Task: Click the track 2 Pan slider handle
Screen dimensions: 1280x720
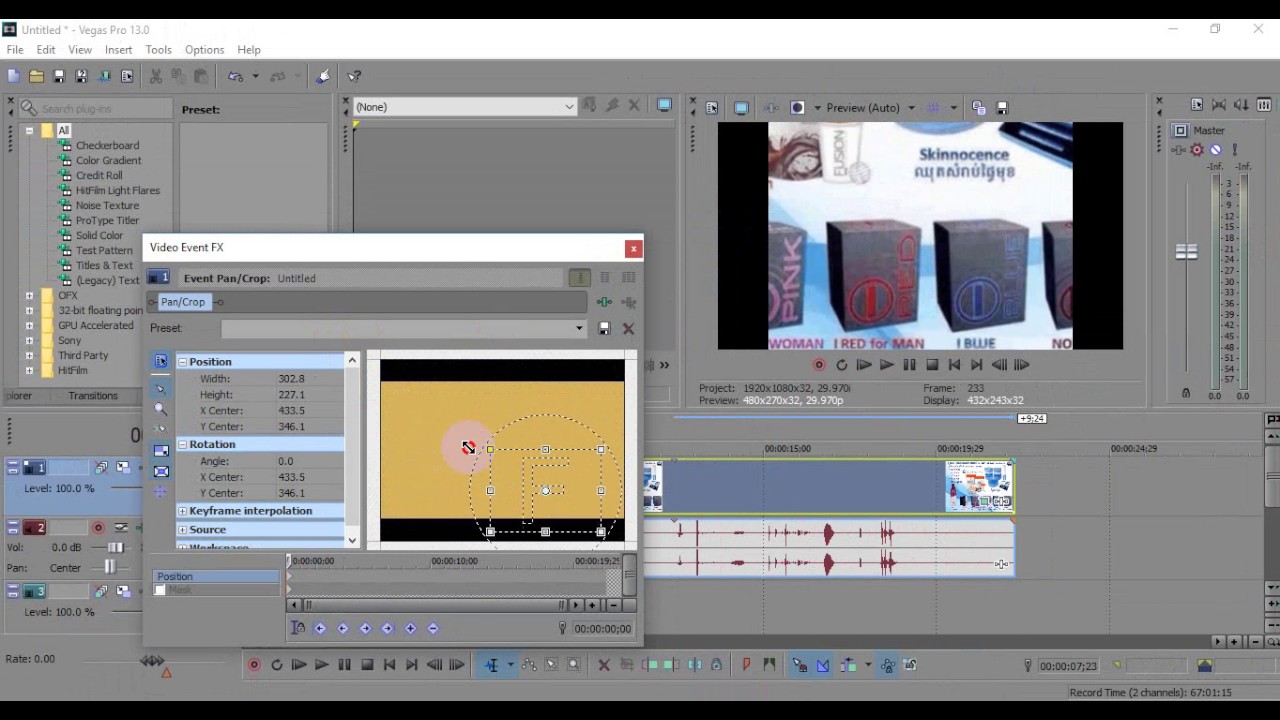Action: coord(110,568)
